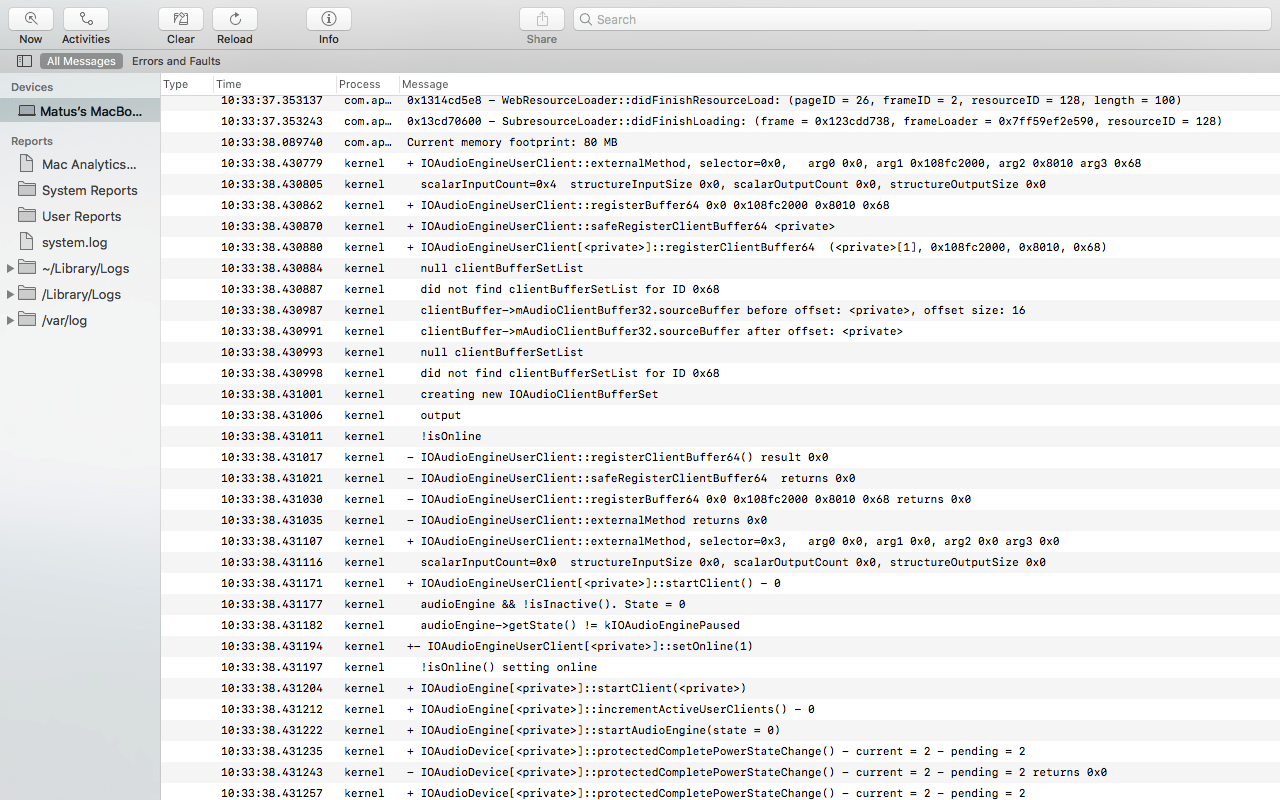Select externalMethod returns 0x0 row
This screenshot has height=800, width=1280.
coord(720,520)
